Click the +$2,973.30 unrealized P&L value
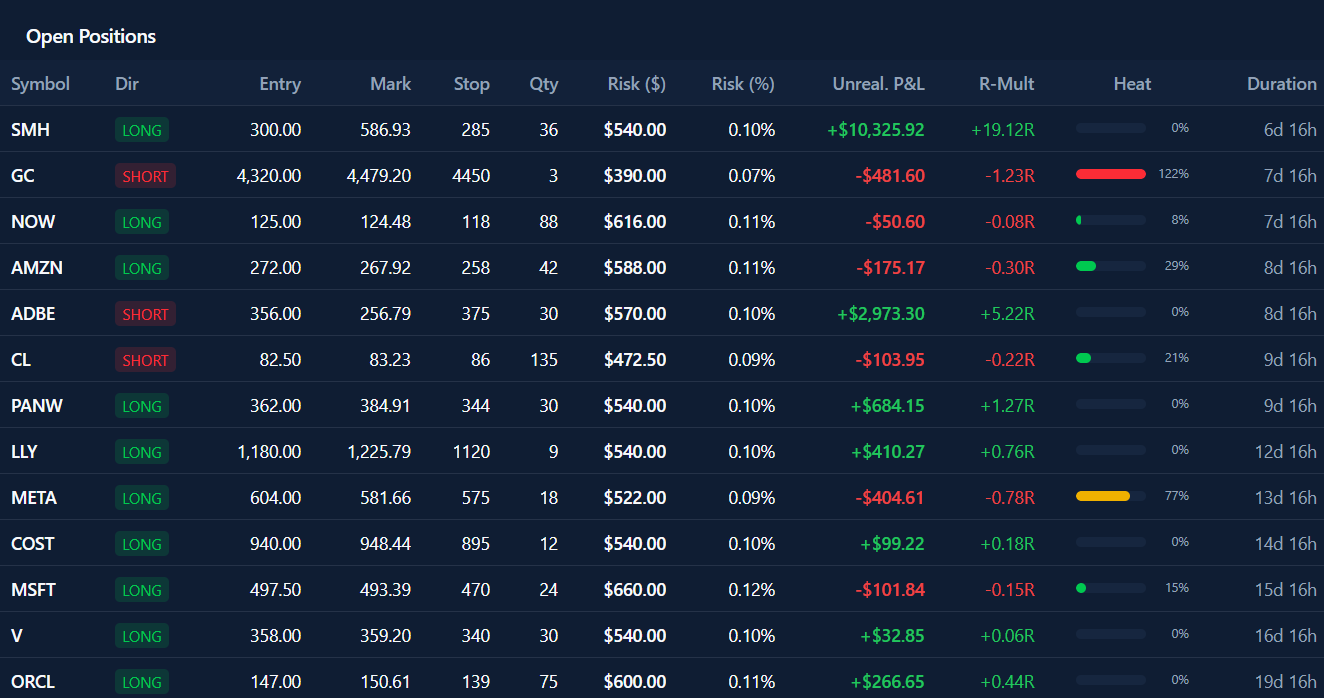 (881, 314)
